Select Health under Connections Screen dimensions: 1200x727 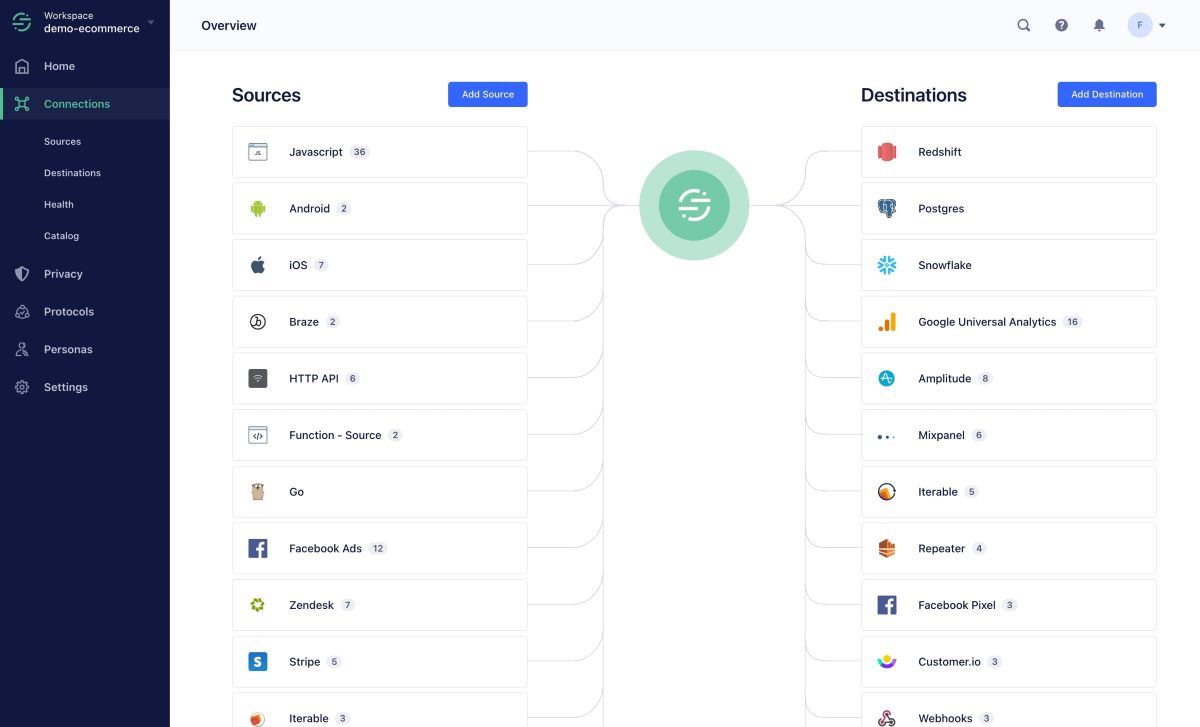59,205
